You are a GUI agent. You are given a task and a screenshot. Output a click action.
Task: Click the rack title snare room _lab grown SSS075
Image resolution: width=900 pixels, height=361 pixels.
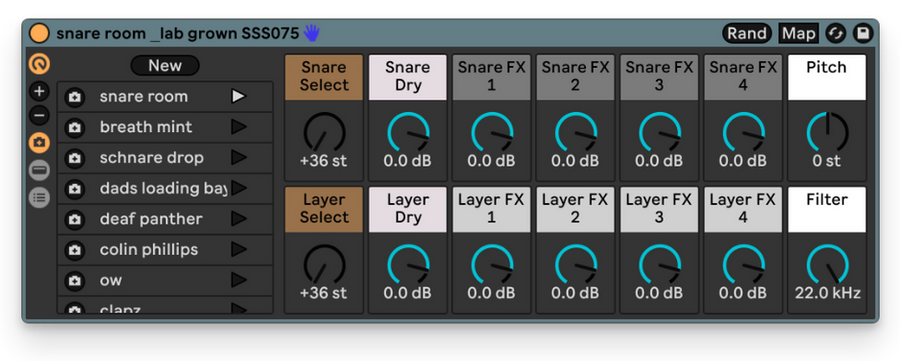click(x=177, y=33)
